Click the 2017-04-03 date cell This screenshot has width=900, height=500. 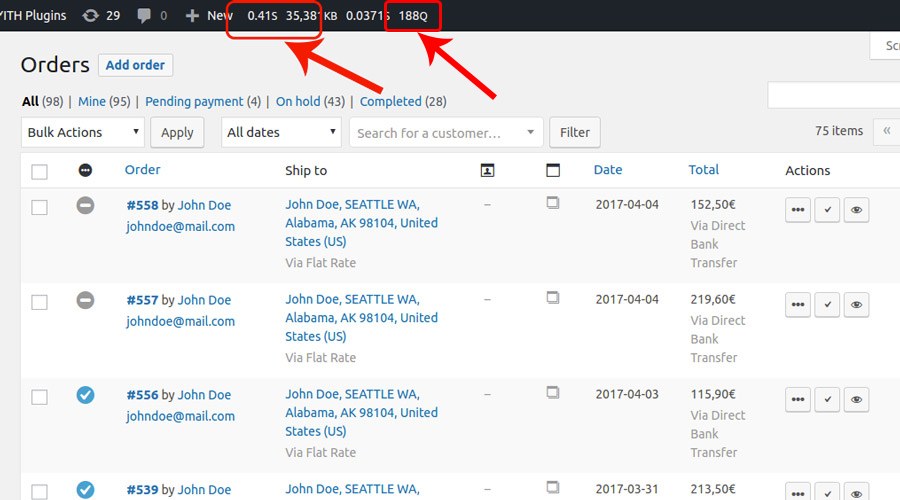click(x=627, y=394)
